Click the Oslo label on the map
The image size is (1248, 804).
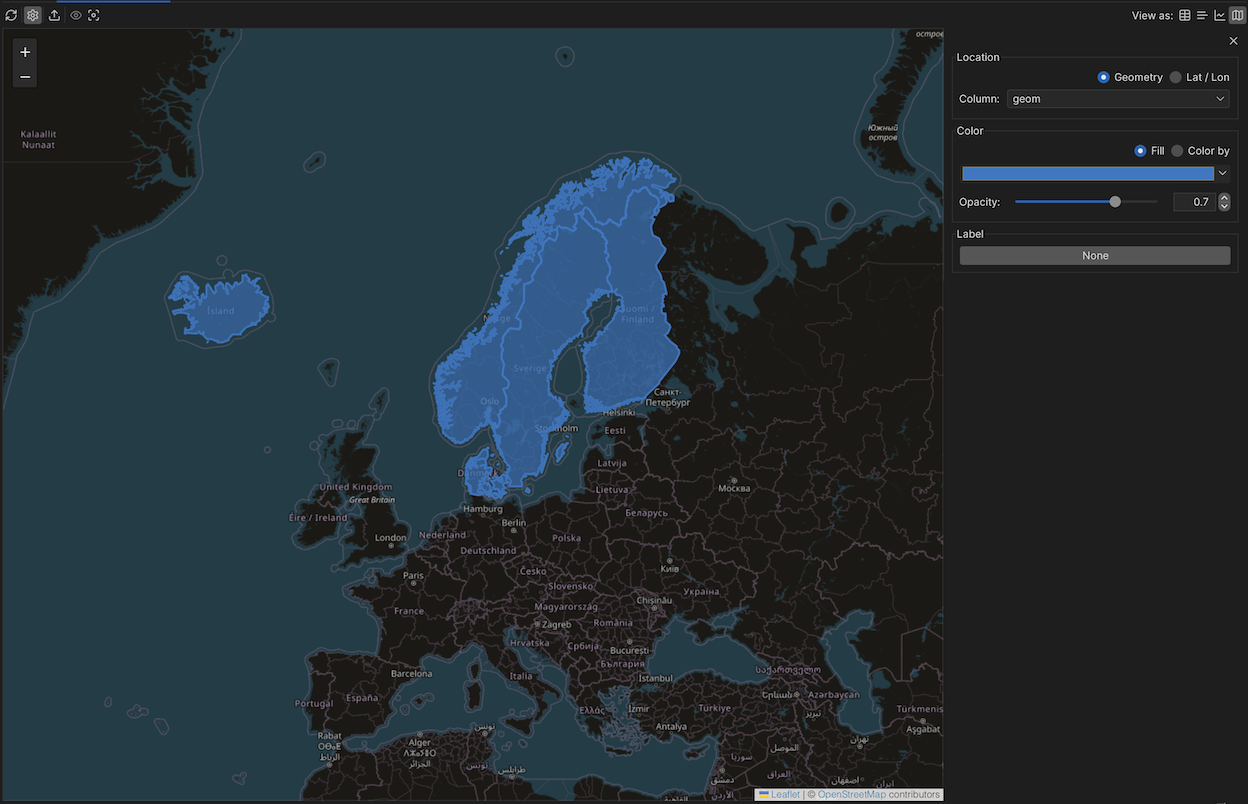[490, 401]
